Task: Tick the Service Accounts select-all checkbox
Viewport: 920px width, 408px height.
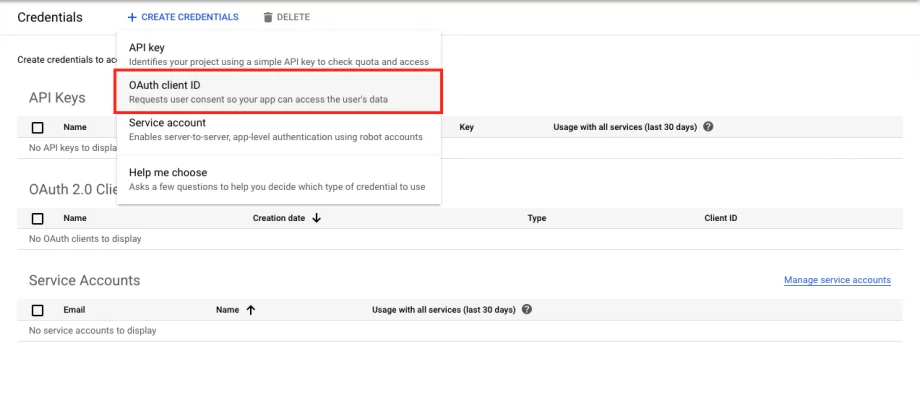Action: point(38,310)
